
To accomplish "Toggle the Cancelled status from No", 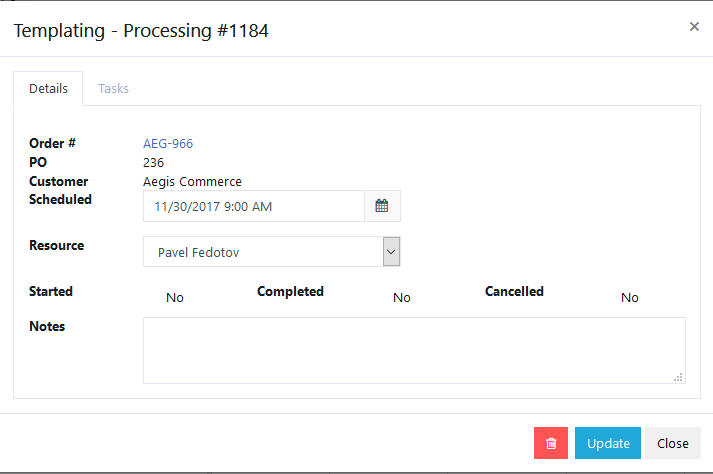I will coord(629,298).
